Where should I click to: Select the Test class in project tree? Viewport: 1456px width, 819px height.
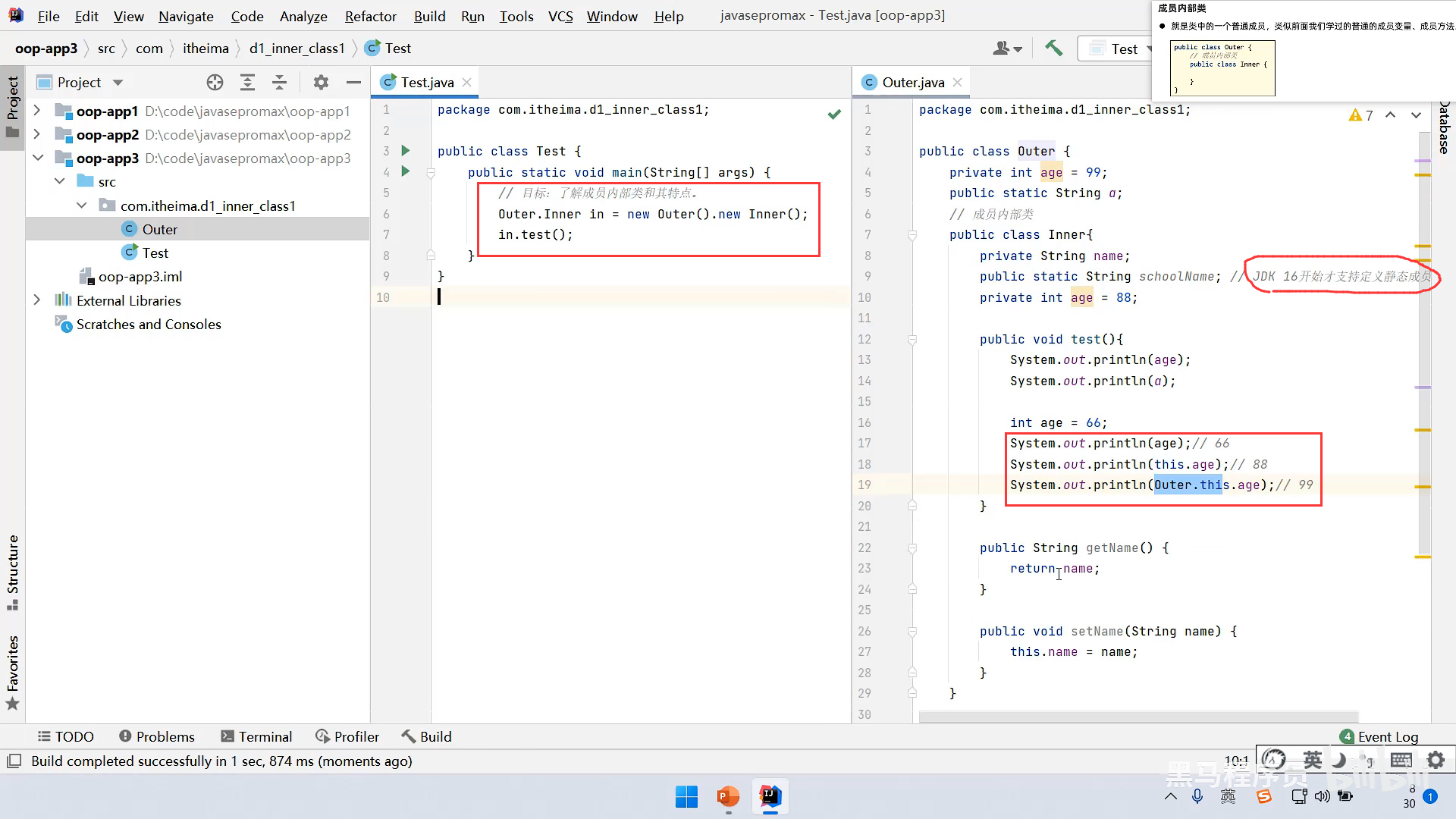[155, 253]
